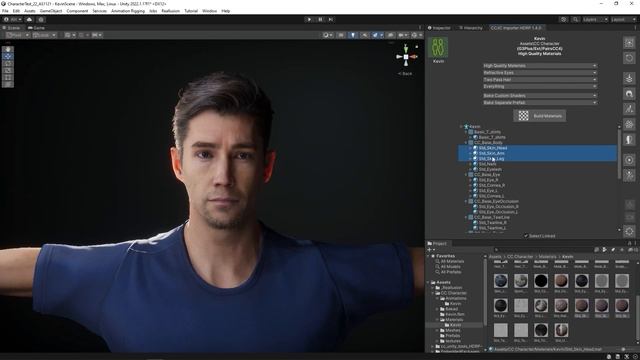Open the scene draw mode dropdown
The image size is (640, 360).
328,35
